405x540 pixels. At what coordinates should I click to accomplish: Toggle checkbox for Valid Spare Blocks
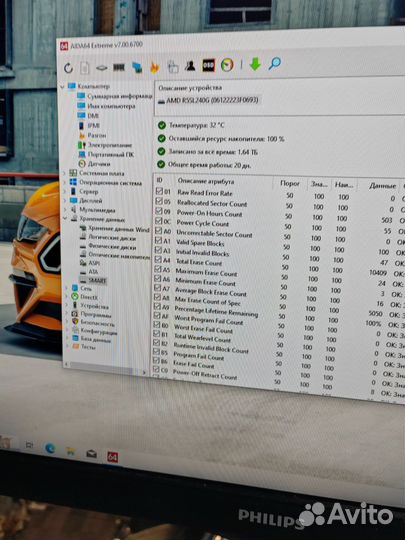(x=158, y=240)
